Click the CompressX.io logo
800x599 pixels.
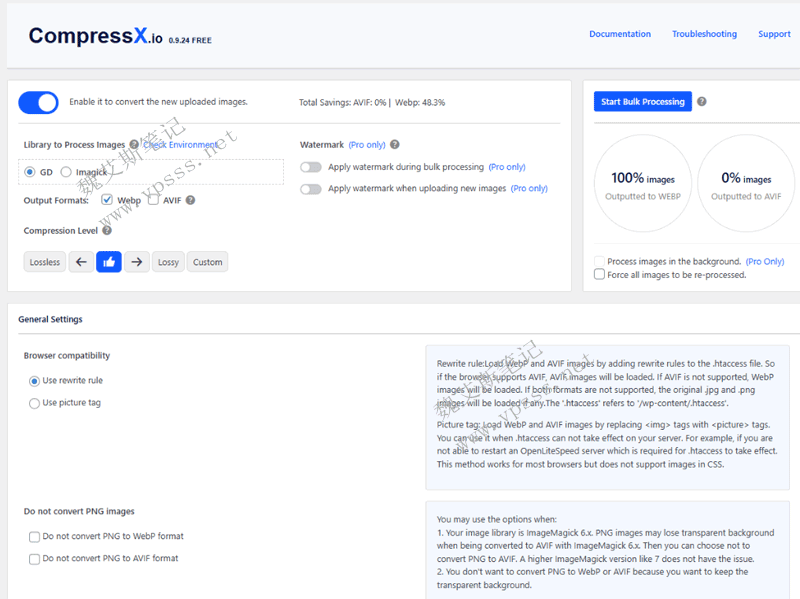coord(95,36)
